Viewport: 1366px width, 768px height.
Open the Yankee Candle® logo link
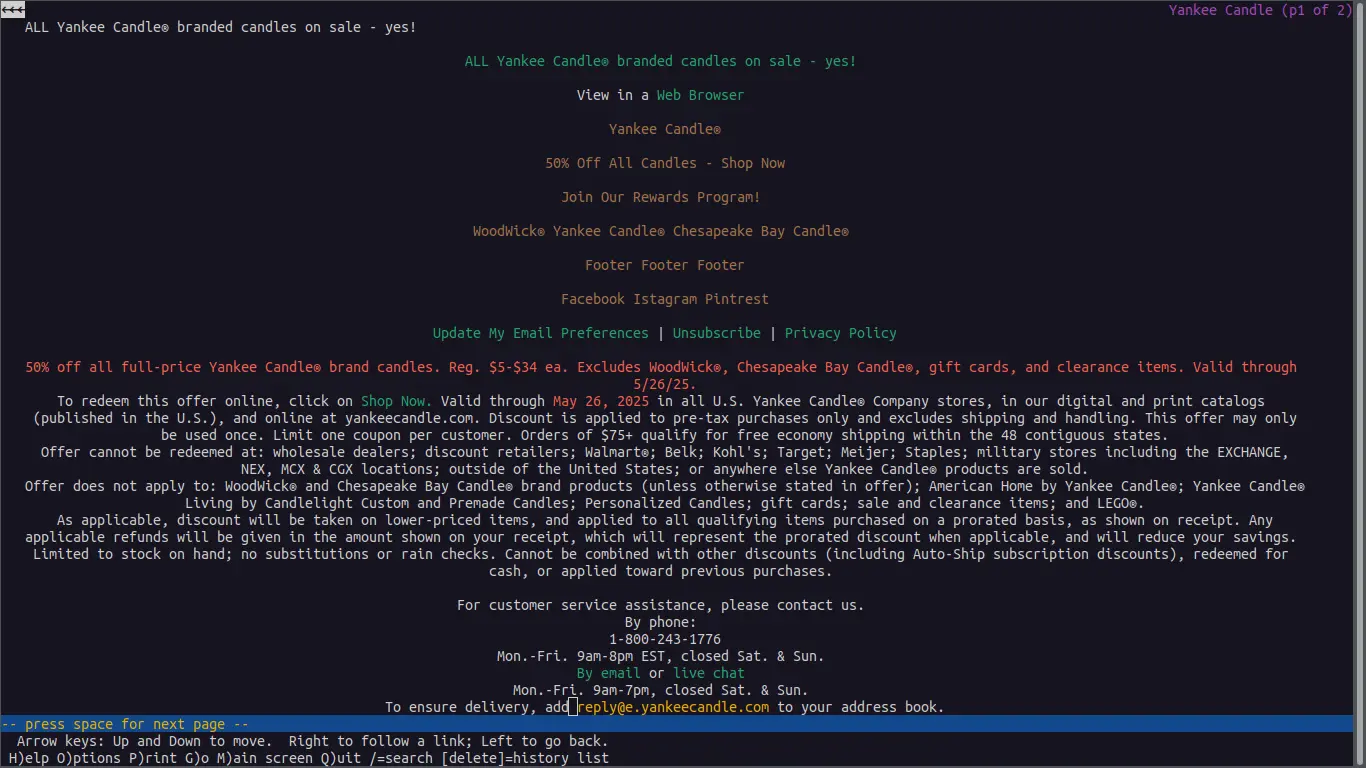coord(665,129)
